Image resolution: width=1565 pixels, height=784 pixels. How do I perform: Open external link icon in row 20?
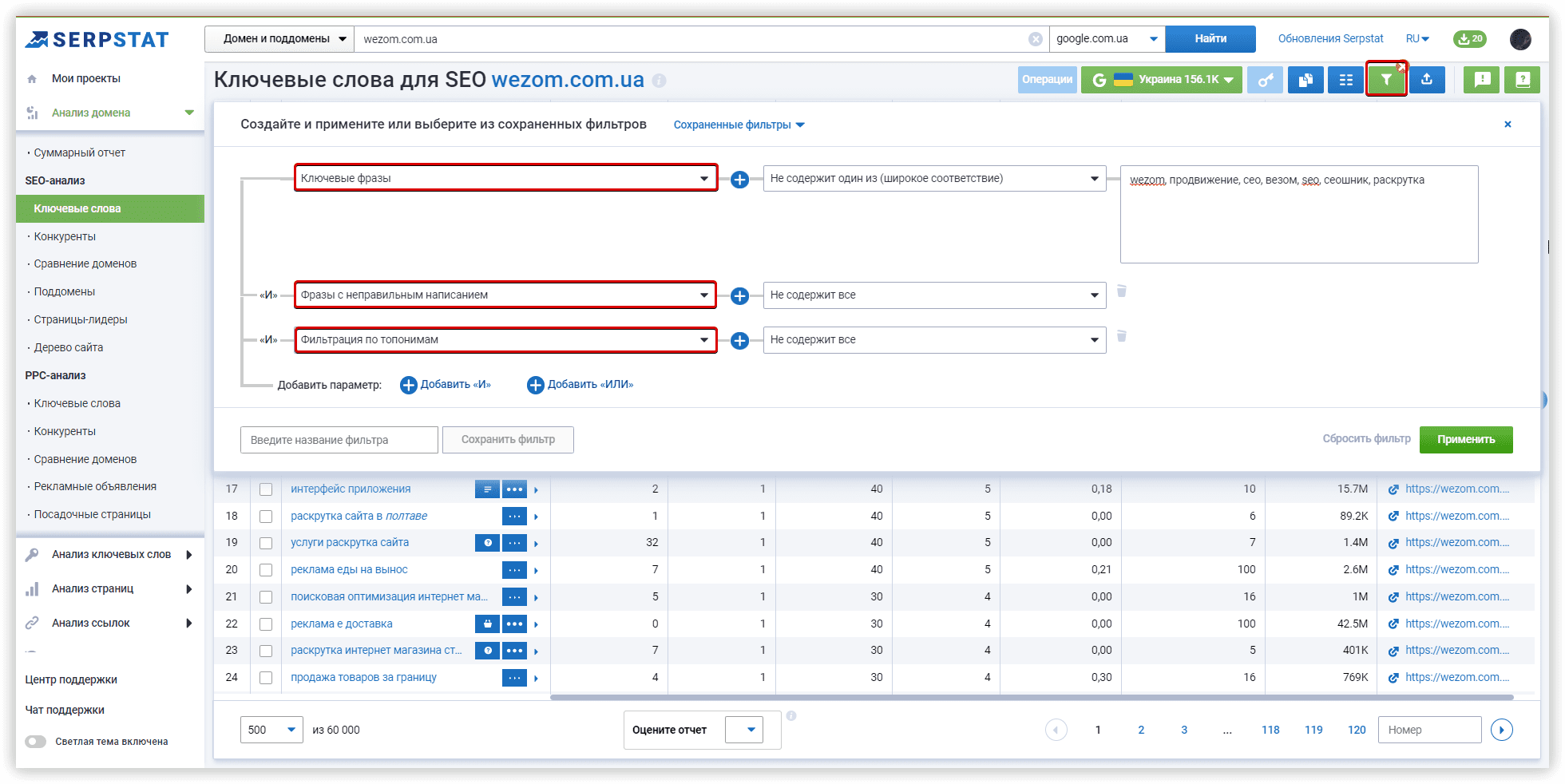1393,570
